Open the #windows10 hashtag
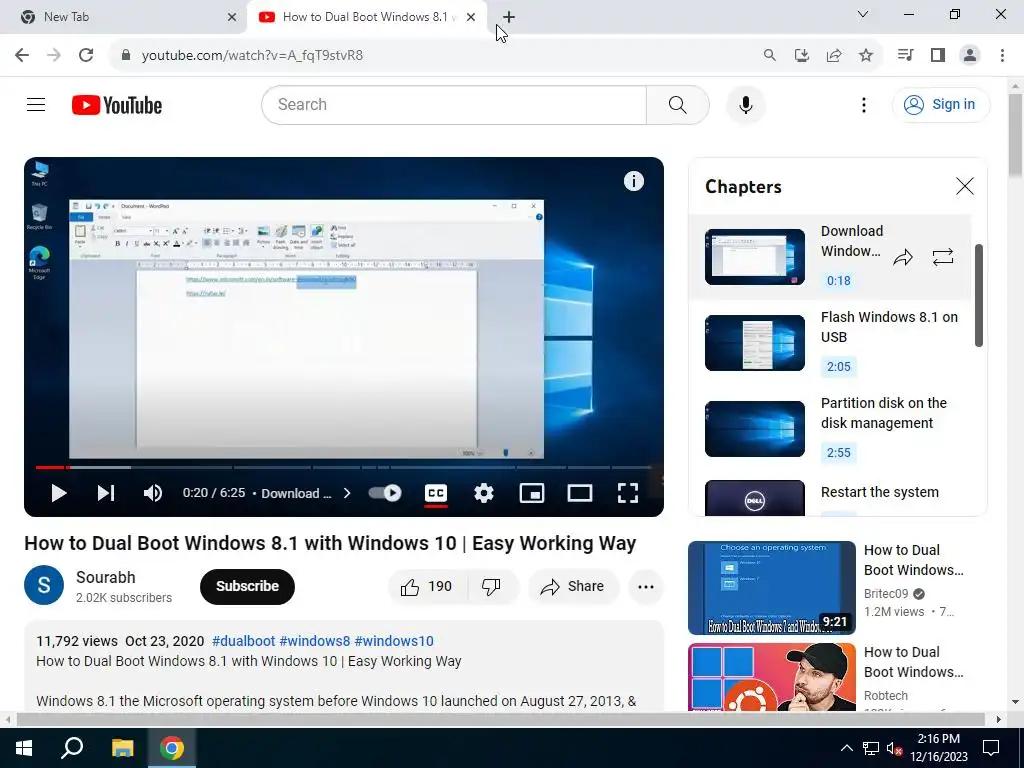 click(x=394, y=641)
